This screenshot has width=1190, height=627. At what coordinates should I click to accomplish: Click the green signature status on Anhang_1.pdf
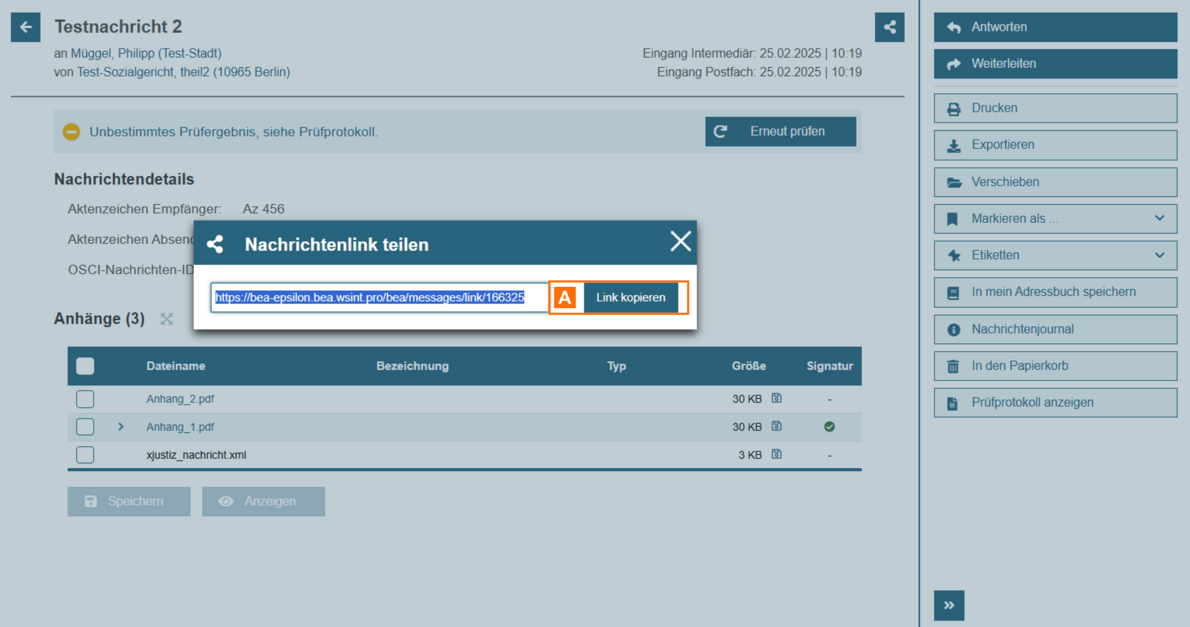[829, 427]
